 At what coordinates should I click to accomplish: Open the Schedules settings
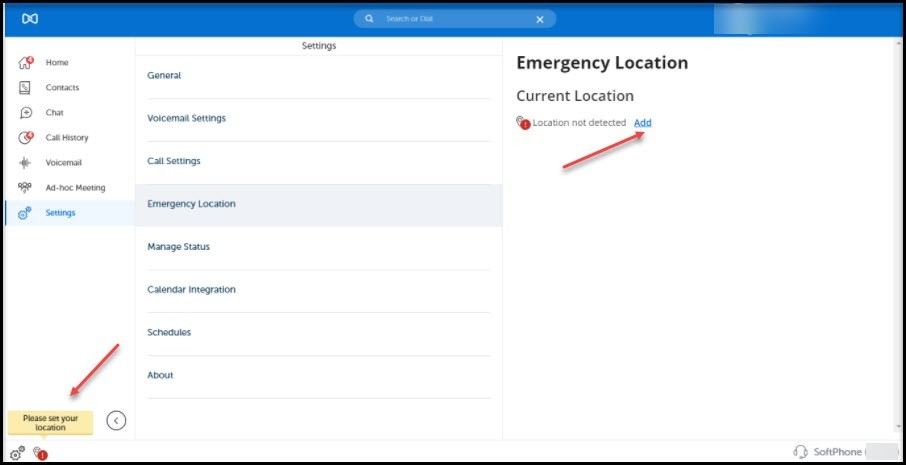pyautogui.click(x=169, y=333)
